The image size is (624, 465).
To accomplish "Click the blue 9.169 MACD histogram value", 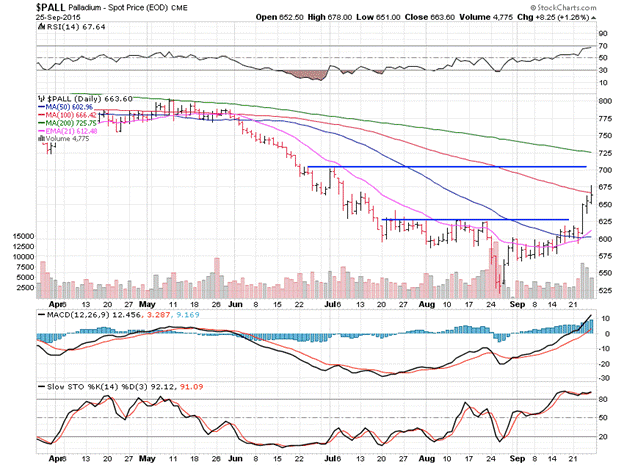I will tap(187, 315).
